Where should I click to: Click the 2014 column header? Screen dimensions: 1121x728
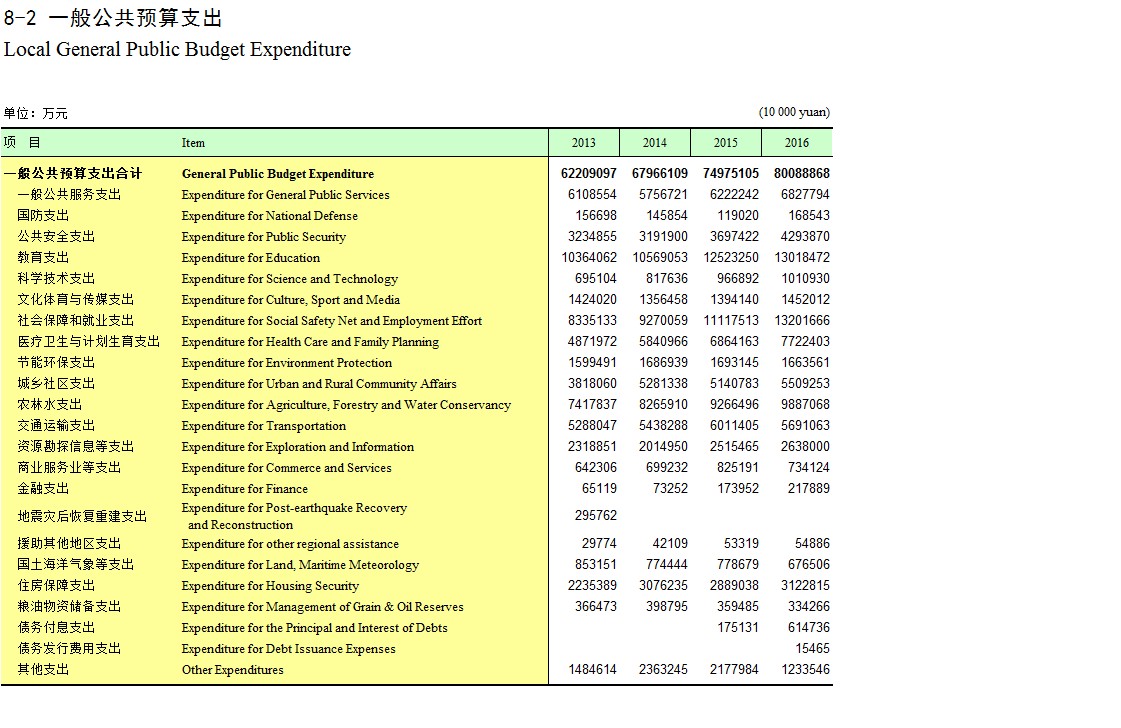(x=654, y=143)
